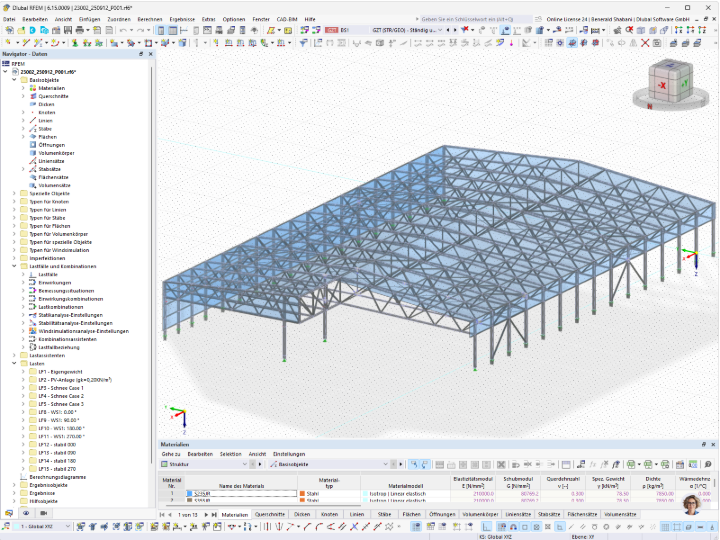
Task: Open the Basisobjekte dropdown in Materialien panel
Action: point(385,464)
